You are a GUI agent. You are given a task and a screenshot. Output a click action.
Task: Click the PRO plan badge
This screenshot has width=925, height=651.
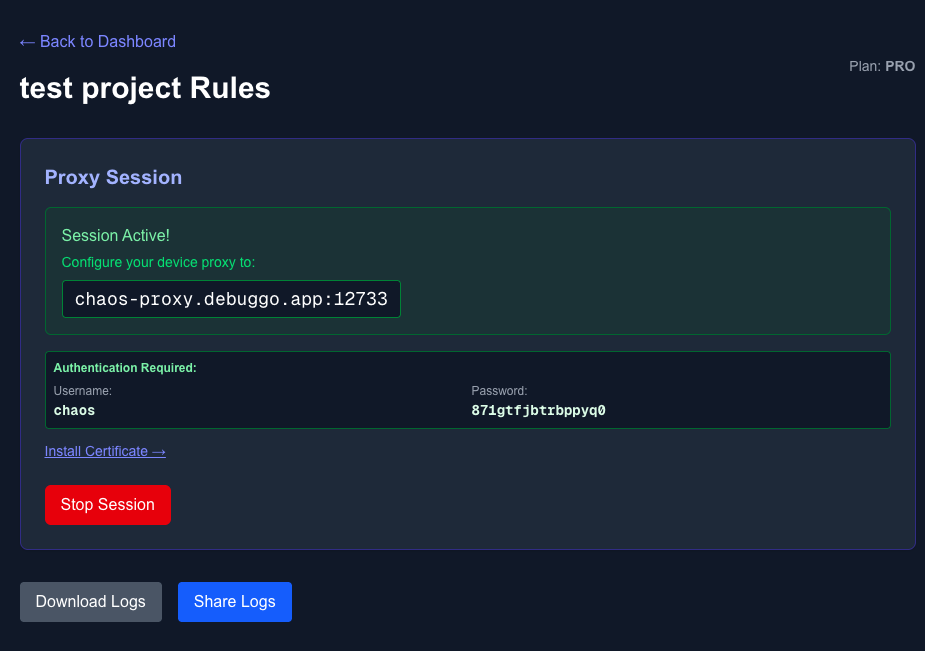pos(900,66)
